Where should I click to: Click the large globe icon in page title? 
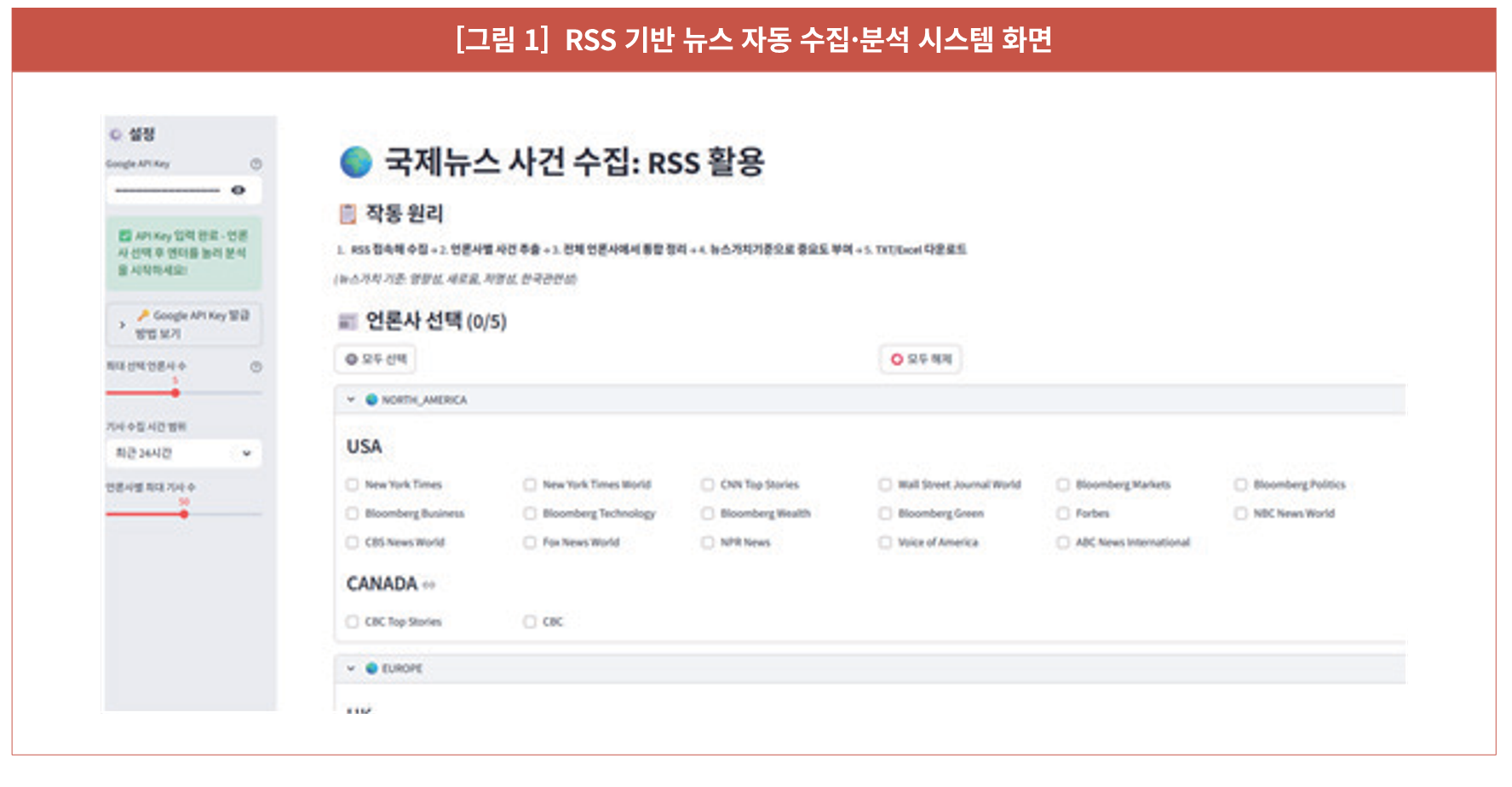tap(356, 162)
